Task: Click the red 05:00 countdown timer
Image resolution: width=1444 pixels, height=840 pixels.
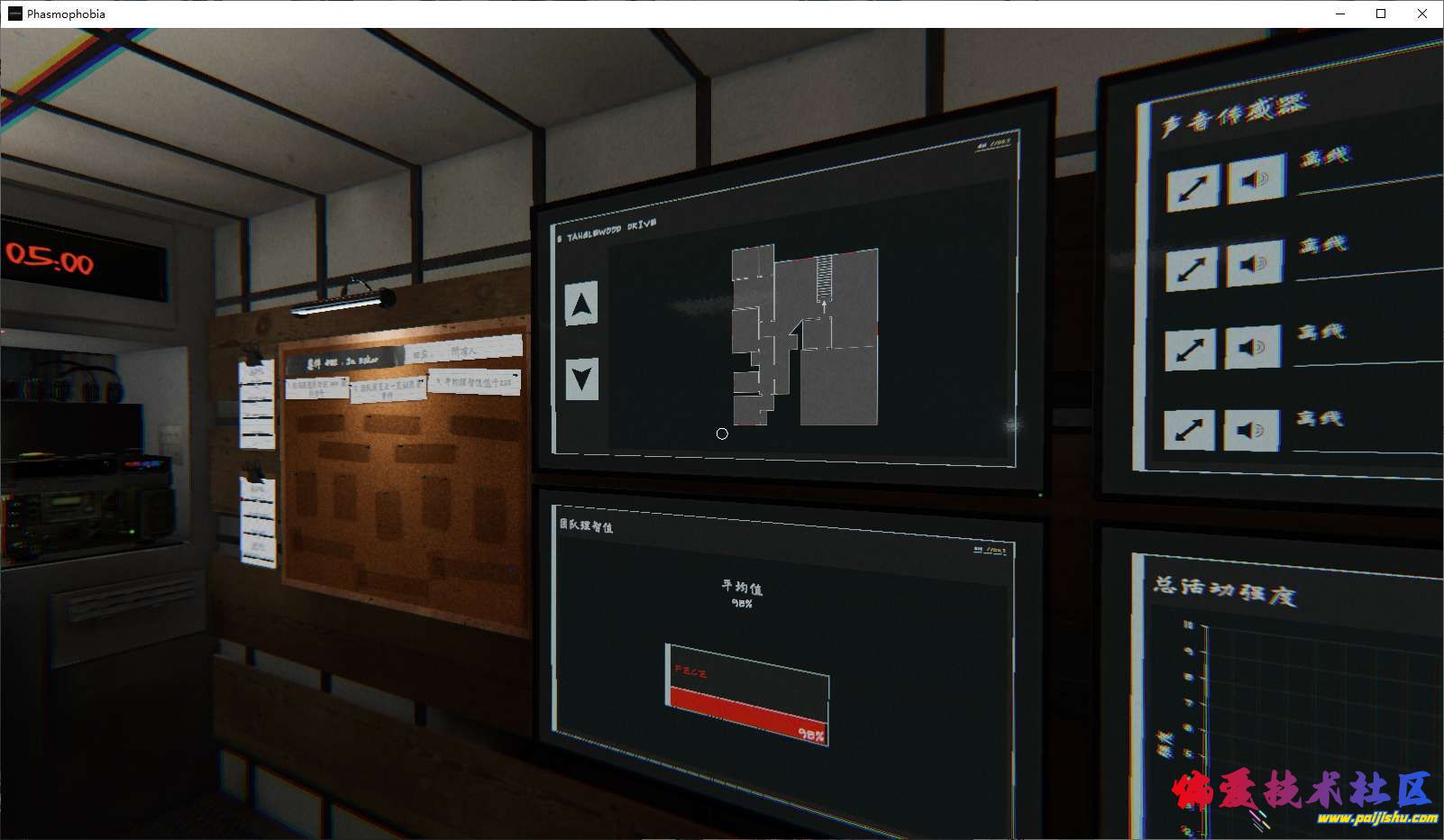Action: (50, 260)
